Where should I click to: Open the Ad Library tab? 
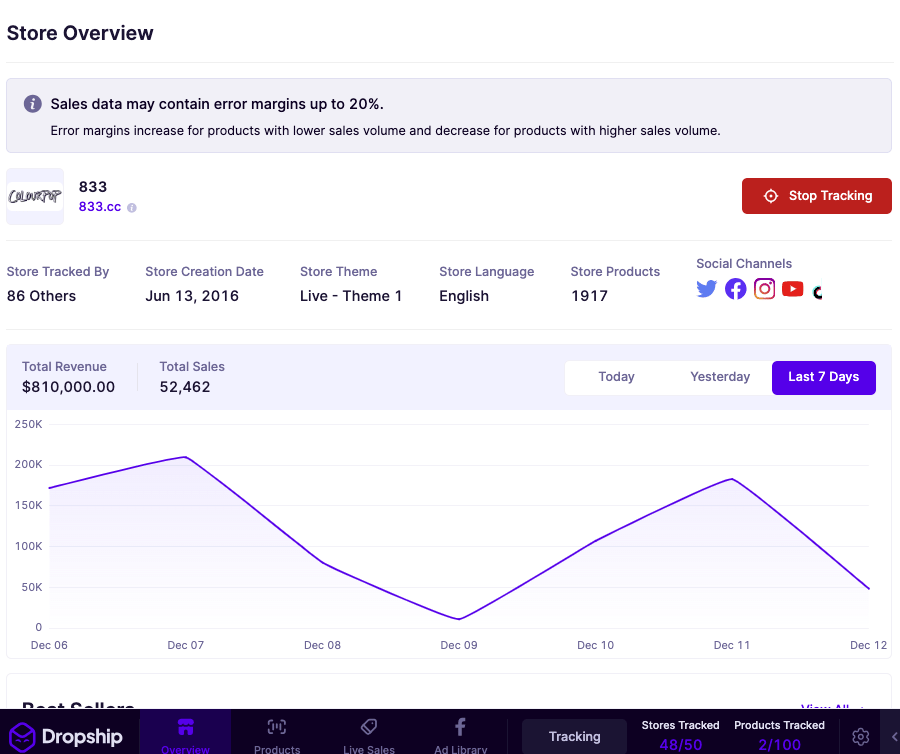pos(460,736)
